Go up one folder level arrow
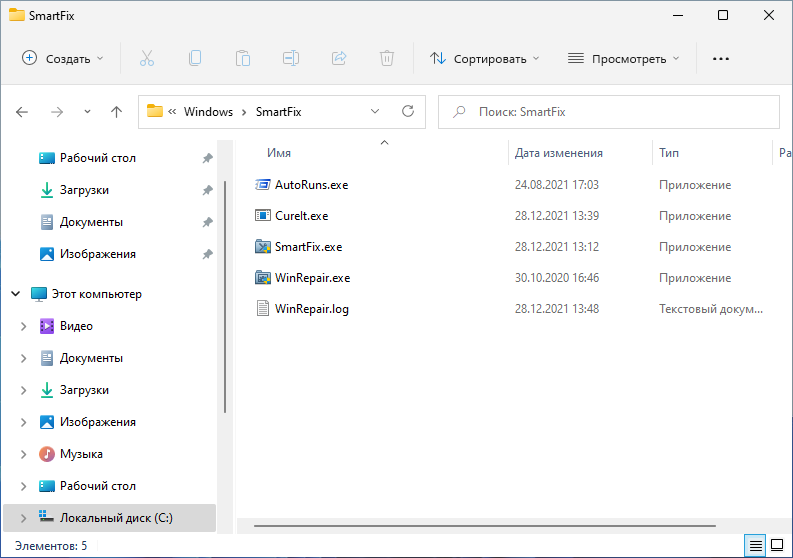This screenshot has width=793, height=558. (116, 112)
